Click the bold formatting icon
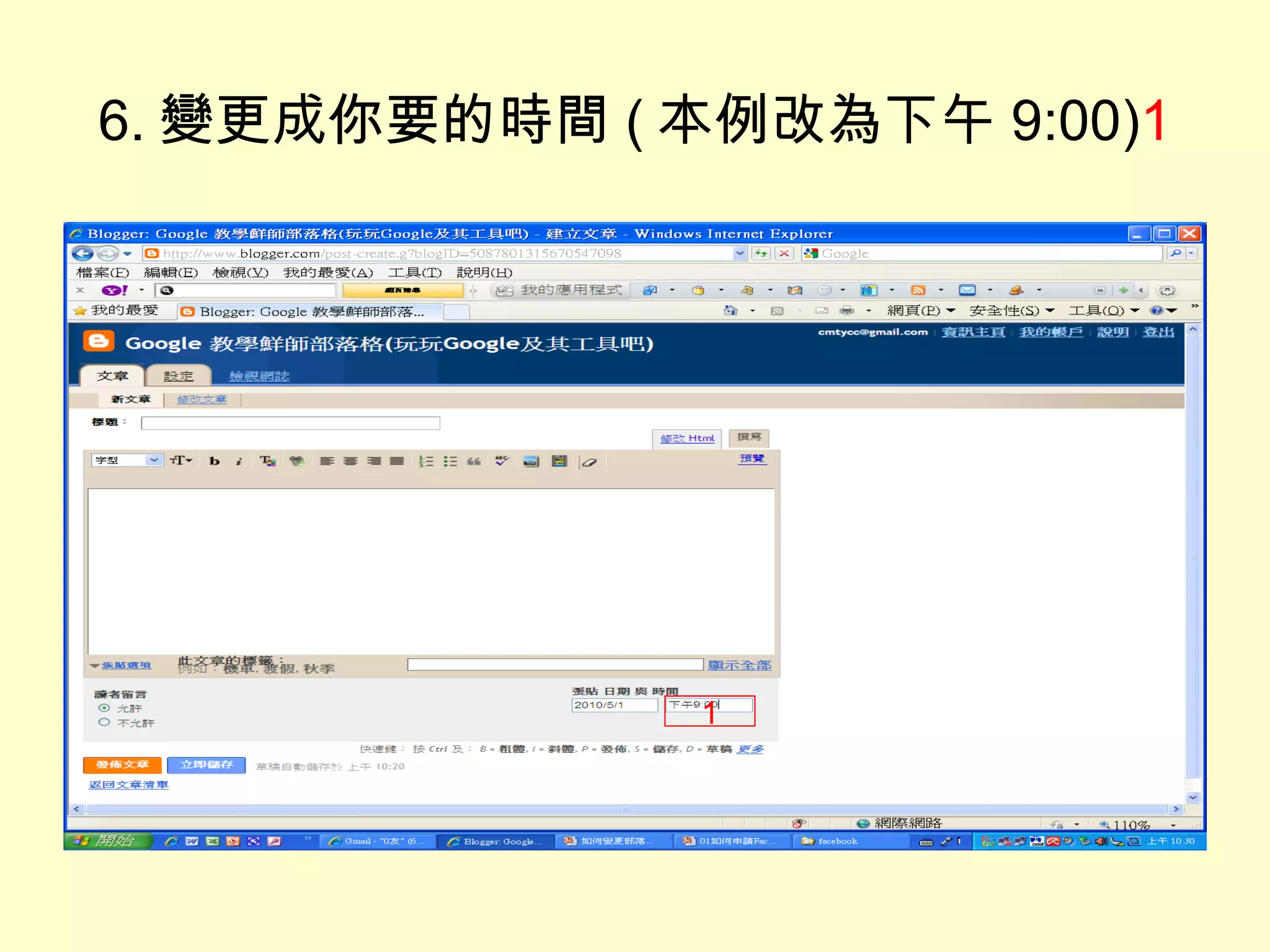 215,461
